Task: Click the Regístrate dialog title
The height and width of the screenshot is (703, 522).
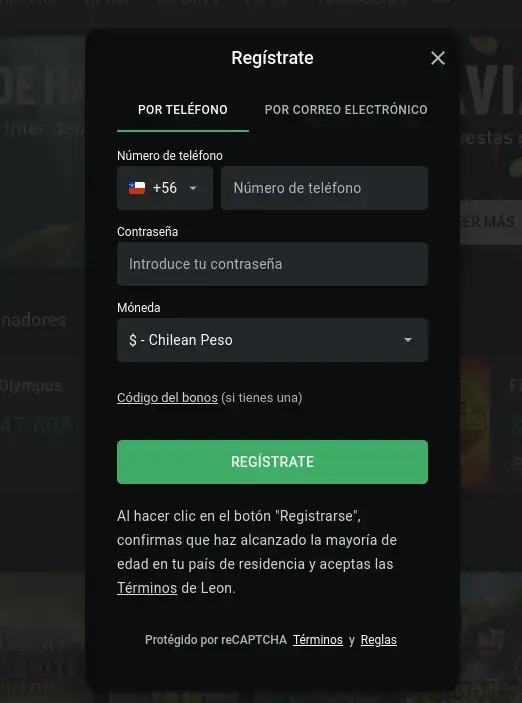Action: coord(272,58)
